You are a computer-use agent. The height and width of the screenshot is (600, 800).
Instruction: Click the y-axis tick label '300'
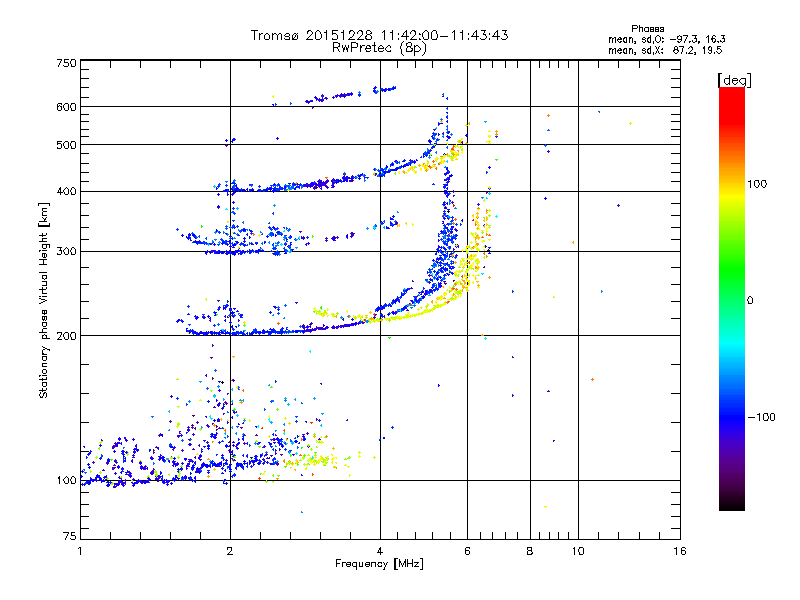pos(66,252)
